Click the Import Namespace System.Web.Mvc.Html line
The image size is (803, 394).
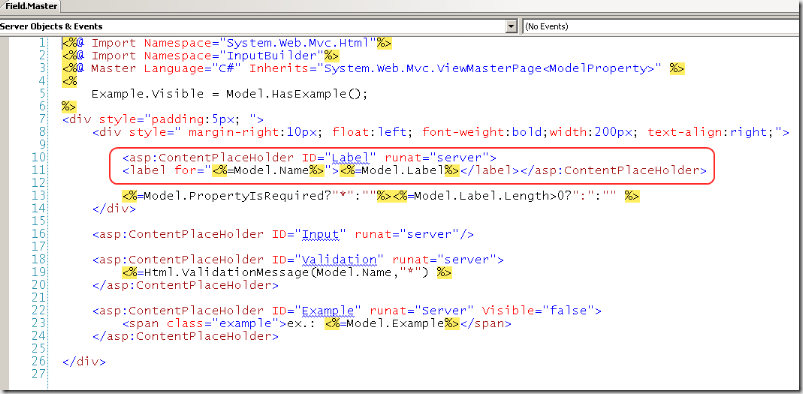pos(227,44)
